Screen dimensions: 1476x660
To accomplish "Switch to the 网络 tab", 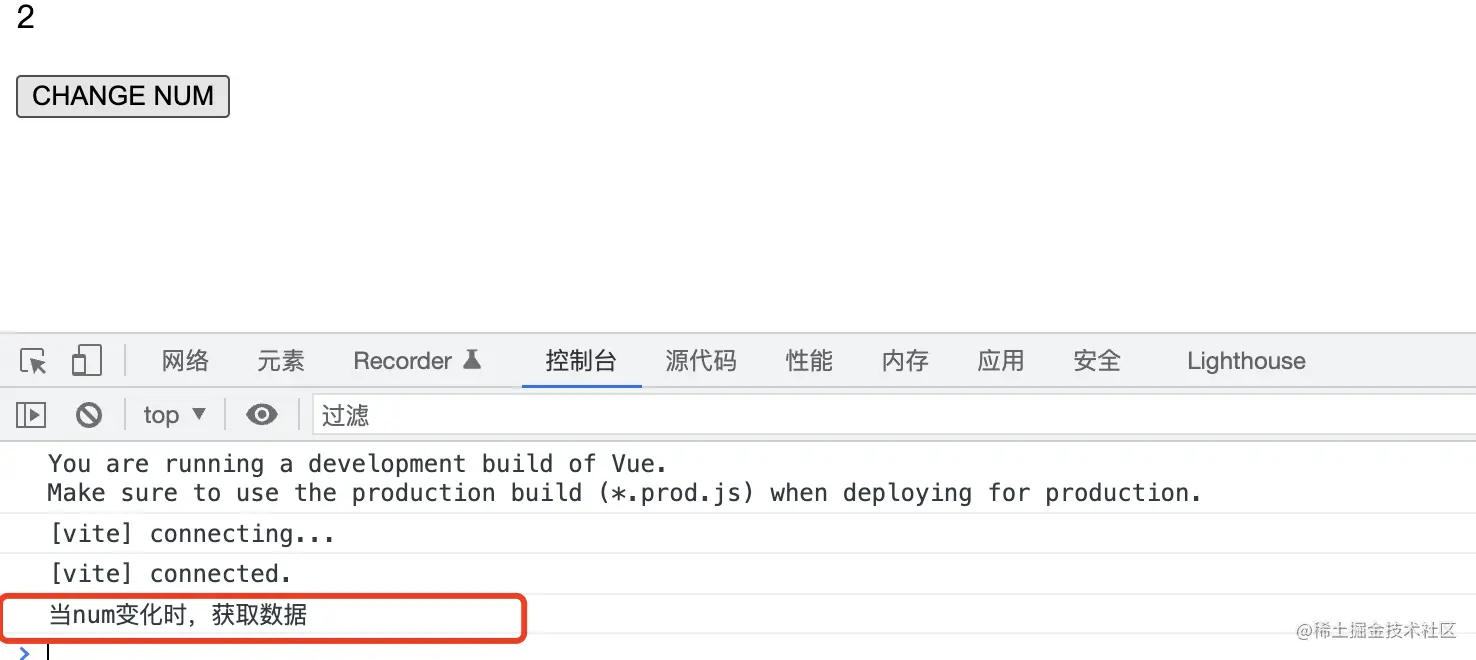I will [185, 361].
